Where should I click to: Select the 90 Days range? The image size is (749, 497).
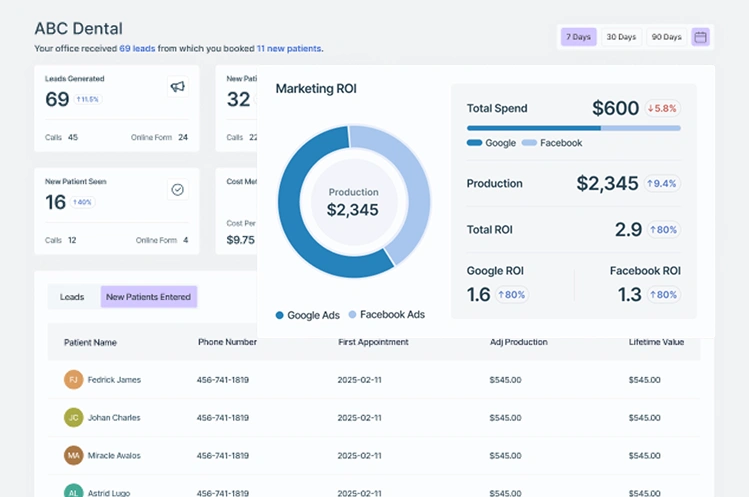(x=666, y=37)
